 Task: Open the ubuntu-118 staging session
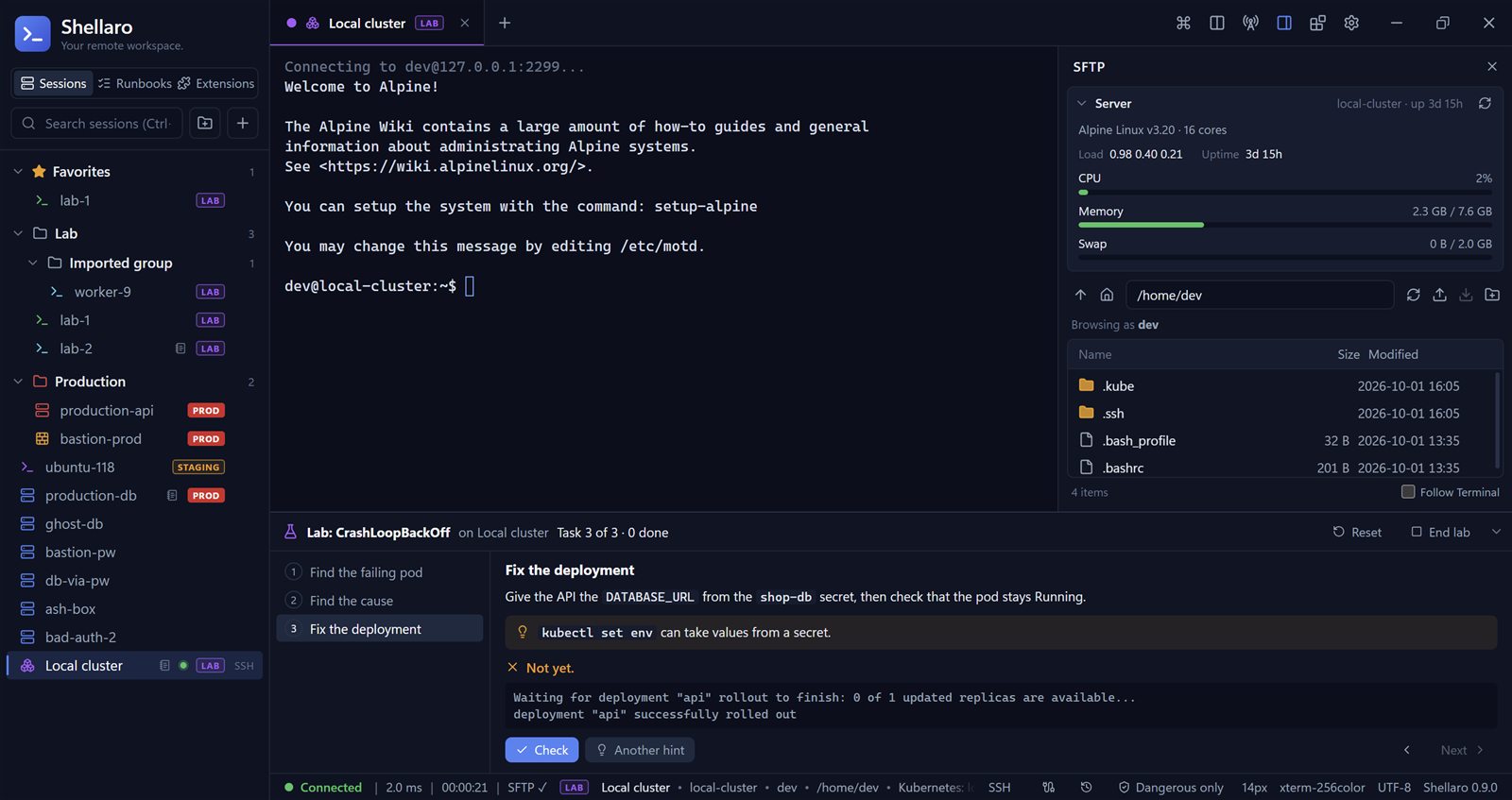point(134,467)
